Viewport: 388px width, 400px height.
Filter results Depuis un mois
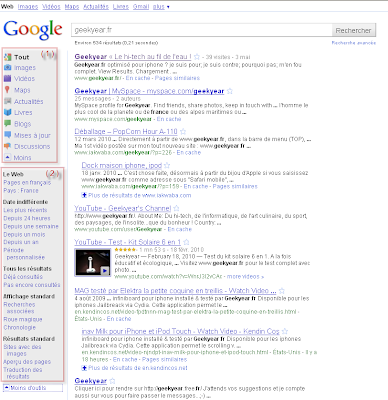tap(24, 234)
